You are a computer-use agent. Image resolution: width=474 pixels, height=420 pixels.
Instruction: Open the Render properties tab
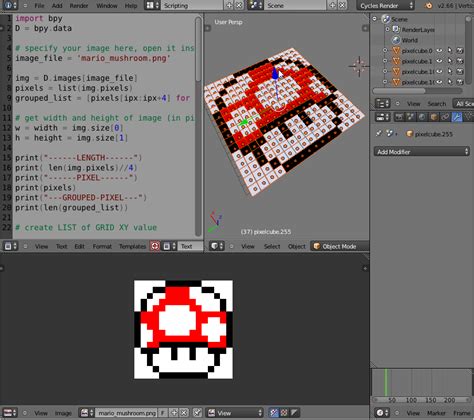coord(399,117)
